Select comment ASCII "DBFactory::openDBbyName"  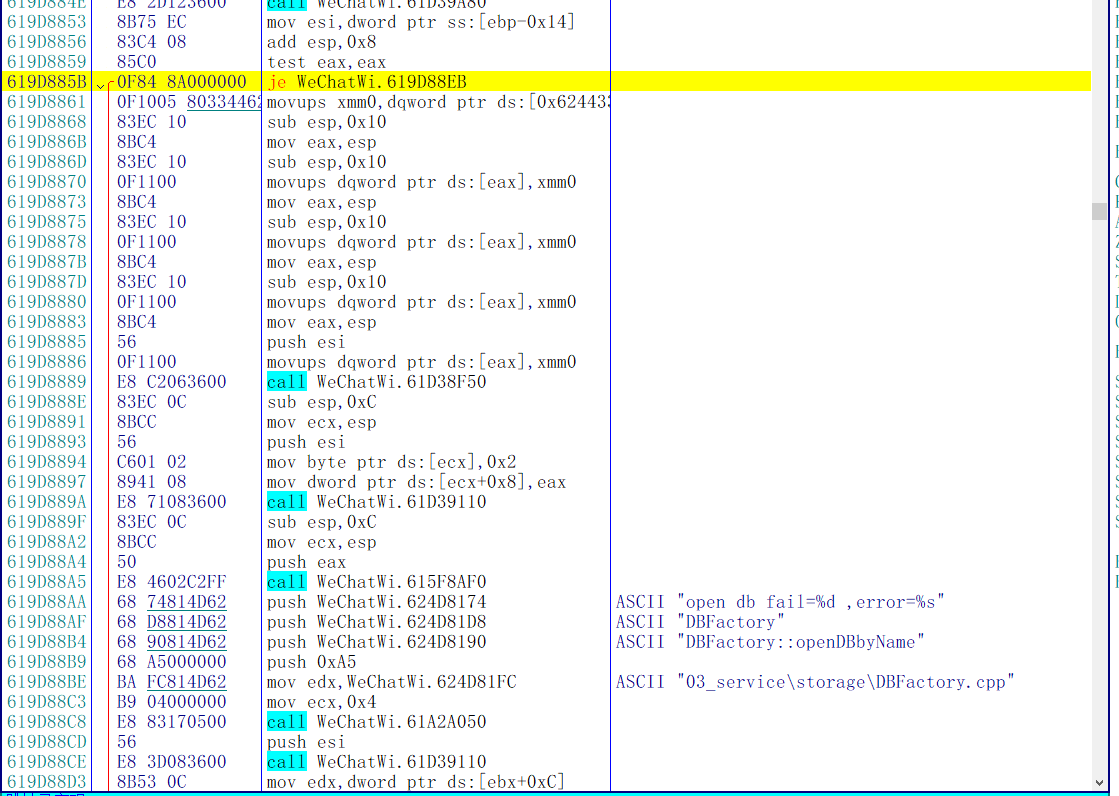770,642
